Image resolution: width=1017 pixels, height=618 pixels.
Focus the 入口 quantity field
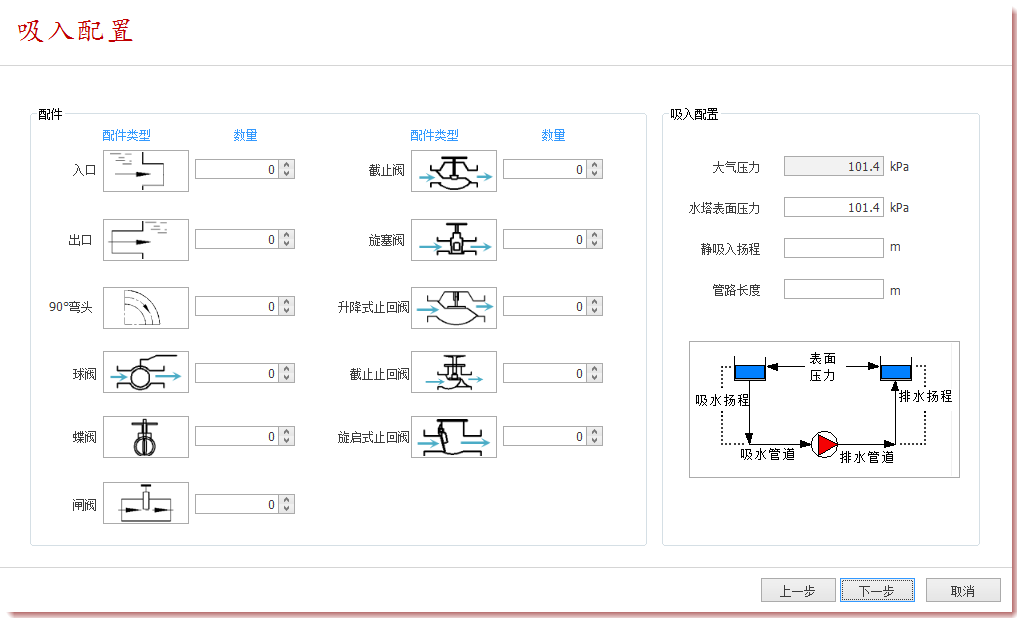237,169
